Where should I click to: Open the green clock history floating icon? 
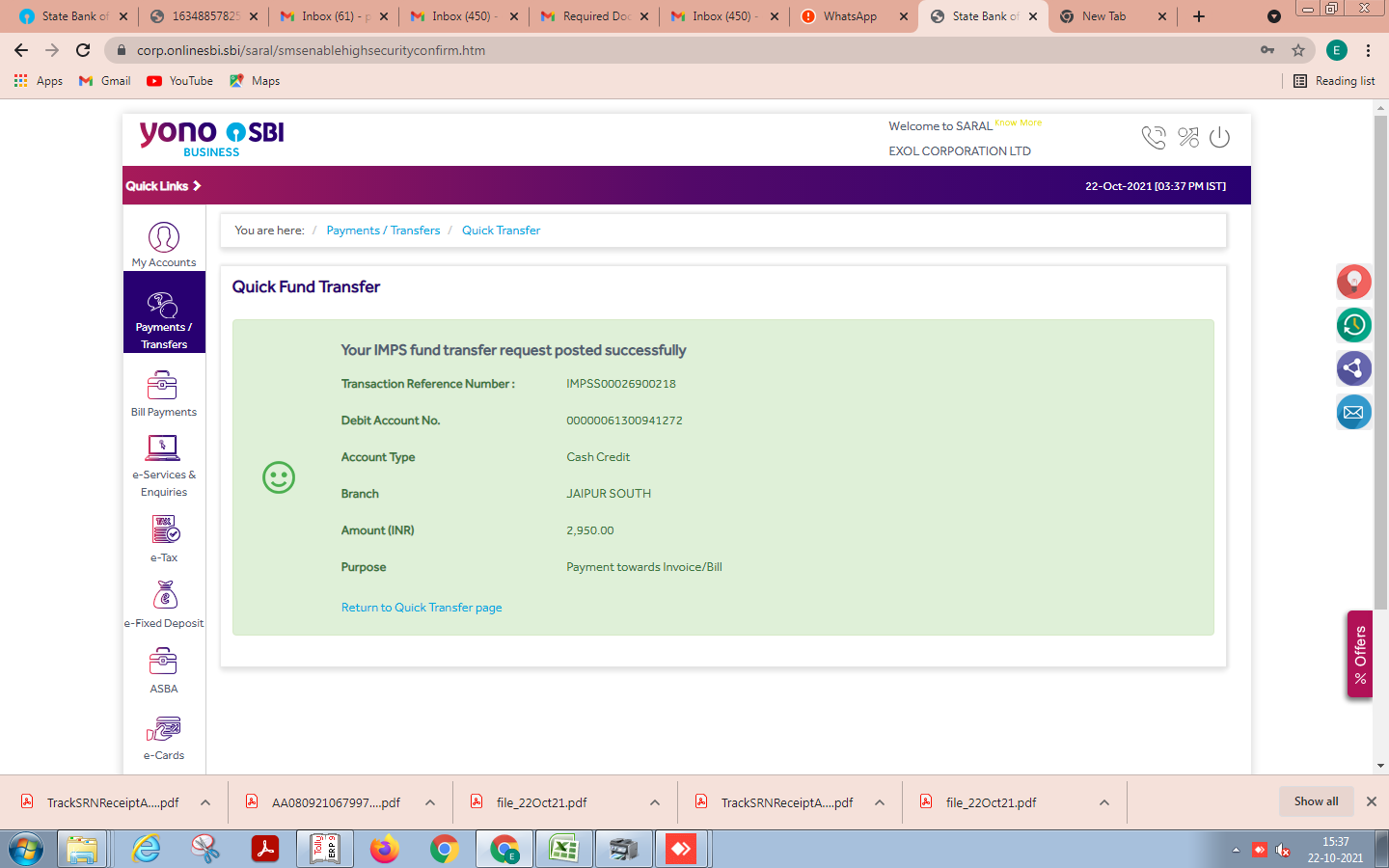pyautogui.click(x=1353, y=325)
